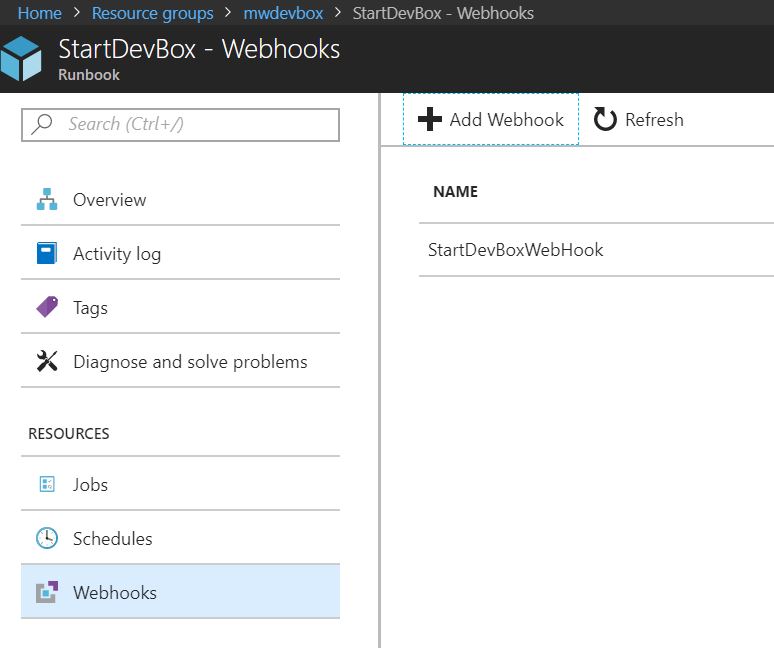
Task: Click the Jobs list icon
Action: tap(47, 484)
